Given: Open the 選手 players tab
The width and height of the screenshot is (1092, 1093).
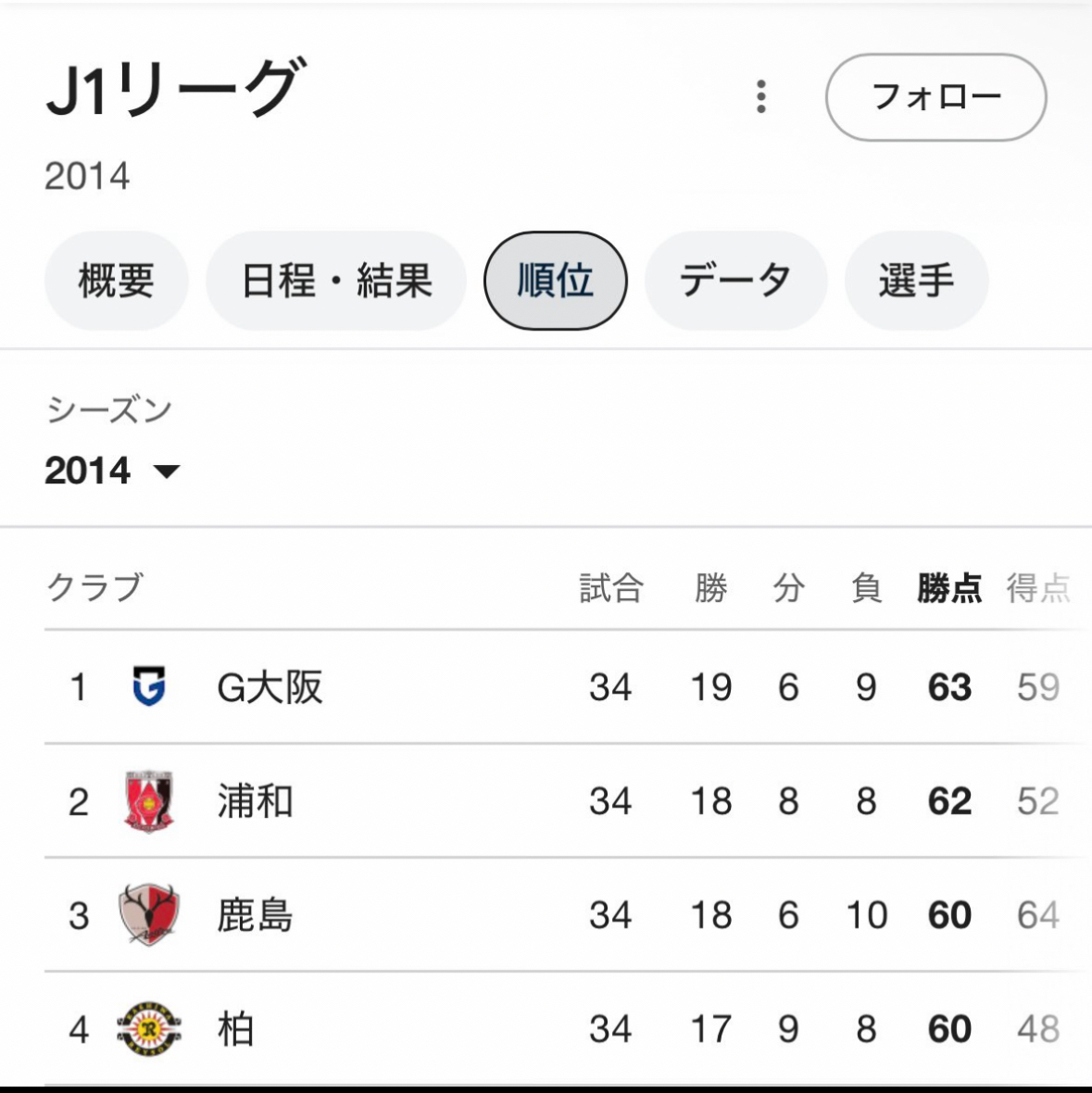Looking at the screenshot, I should pyautogui.click(x=916, y=281).
